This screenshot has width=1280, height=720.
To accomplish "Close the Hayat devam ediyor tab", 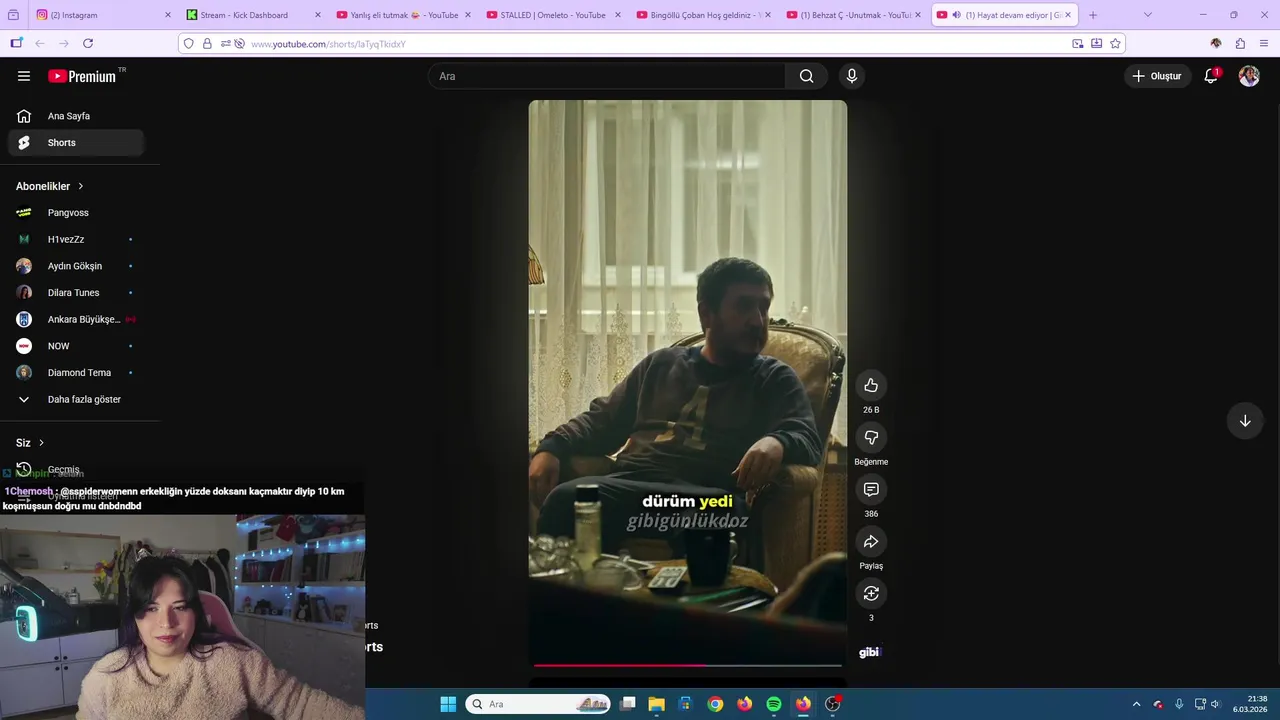I will click(1068, 15).
